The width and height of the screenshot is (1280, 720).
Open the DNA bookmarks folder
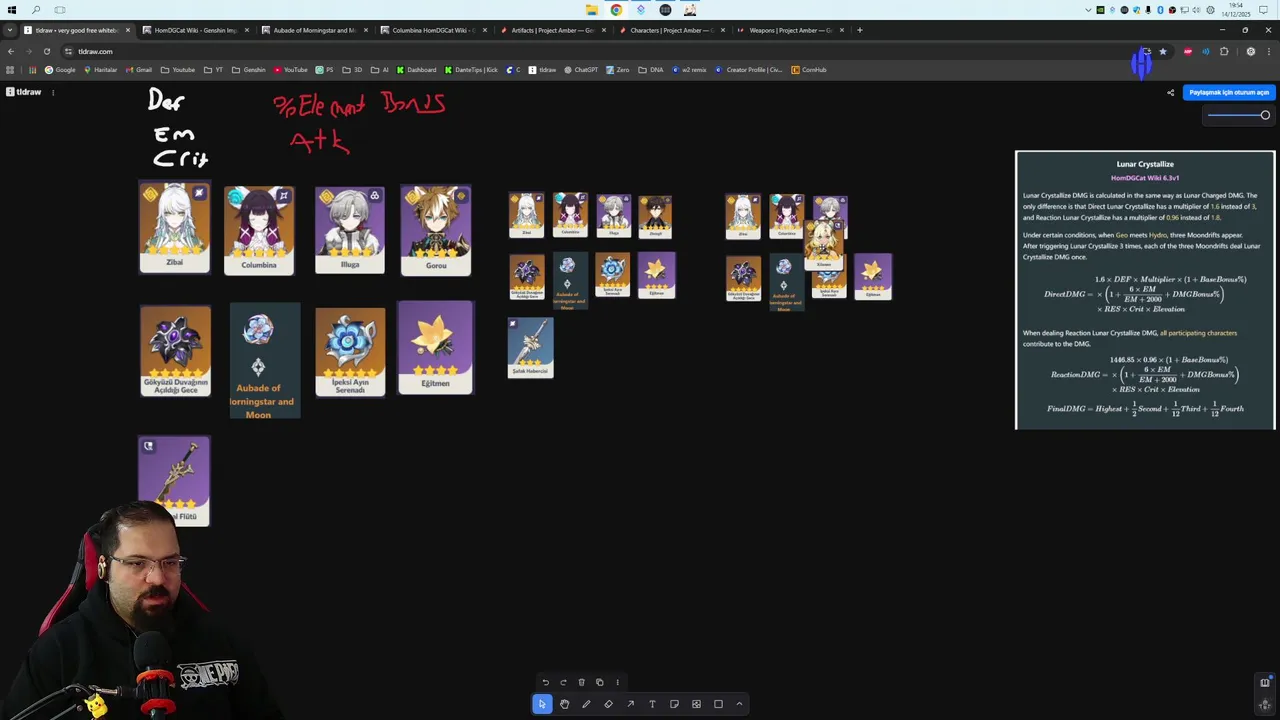pos(650,70)
